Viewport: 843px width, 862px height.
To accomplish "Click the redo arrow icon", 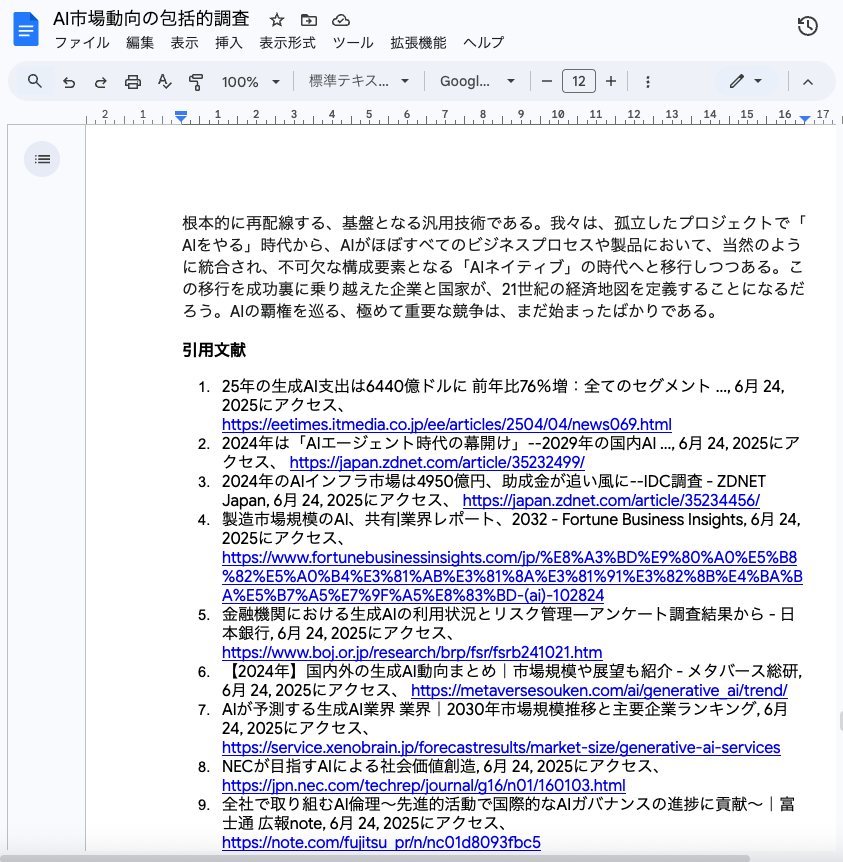I will coord(100,81).
